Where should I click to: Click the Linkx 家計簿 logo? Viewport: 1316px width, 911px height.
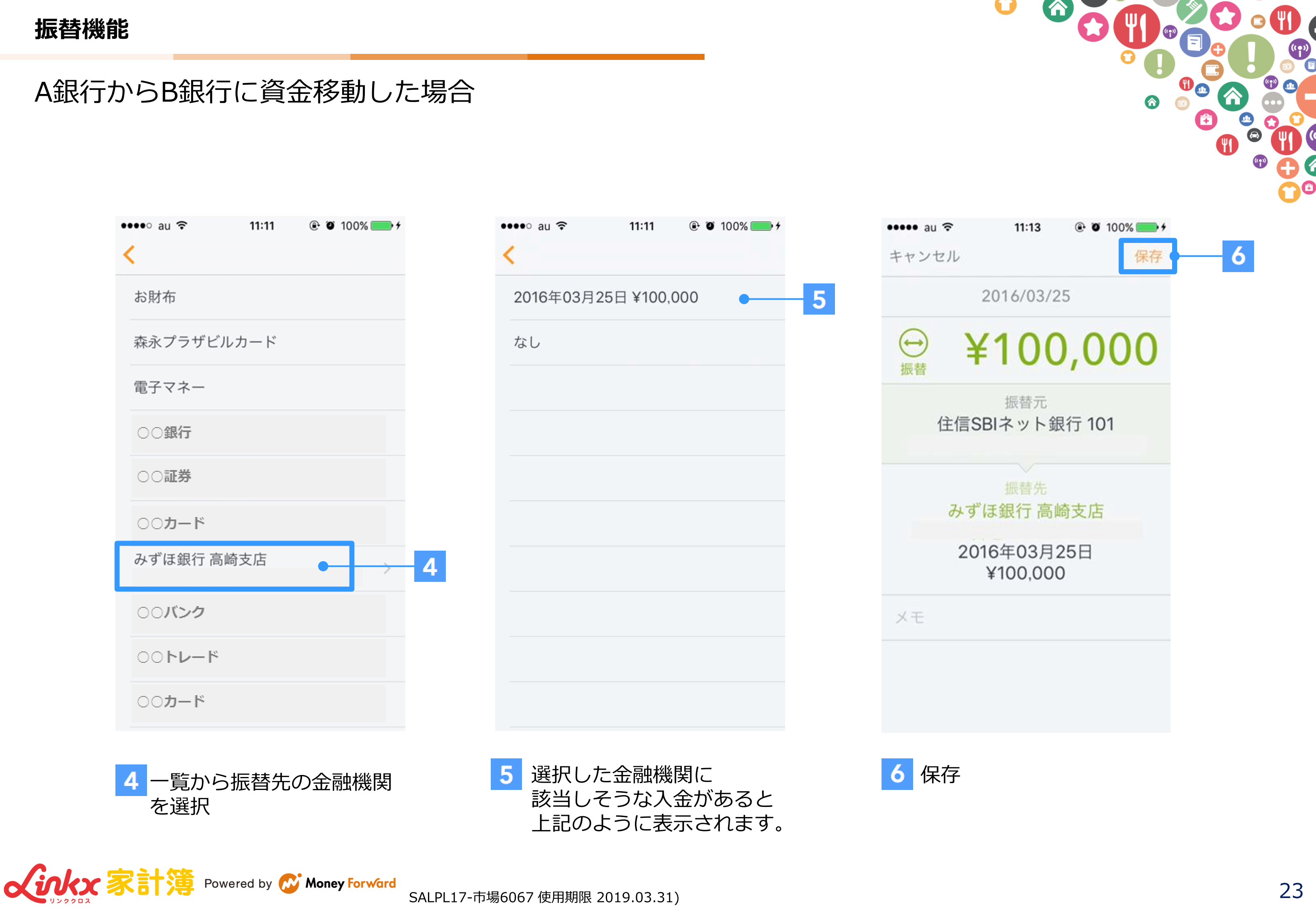[99, 883]
